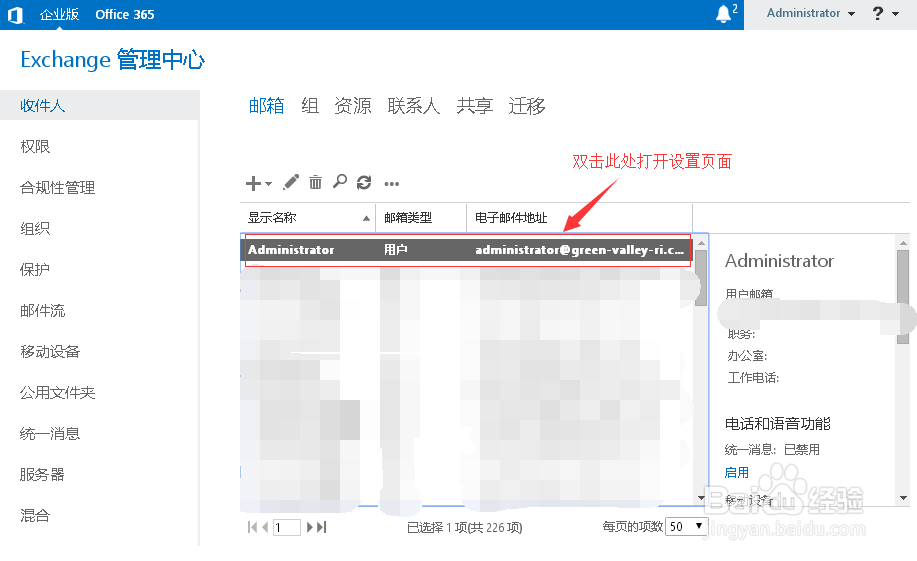Open the help question mark menu
The width and height of the screenshot is (917, 561).
click(x=885, y=13)
